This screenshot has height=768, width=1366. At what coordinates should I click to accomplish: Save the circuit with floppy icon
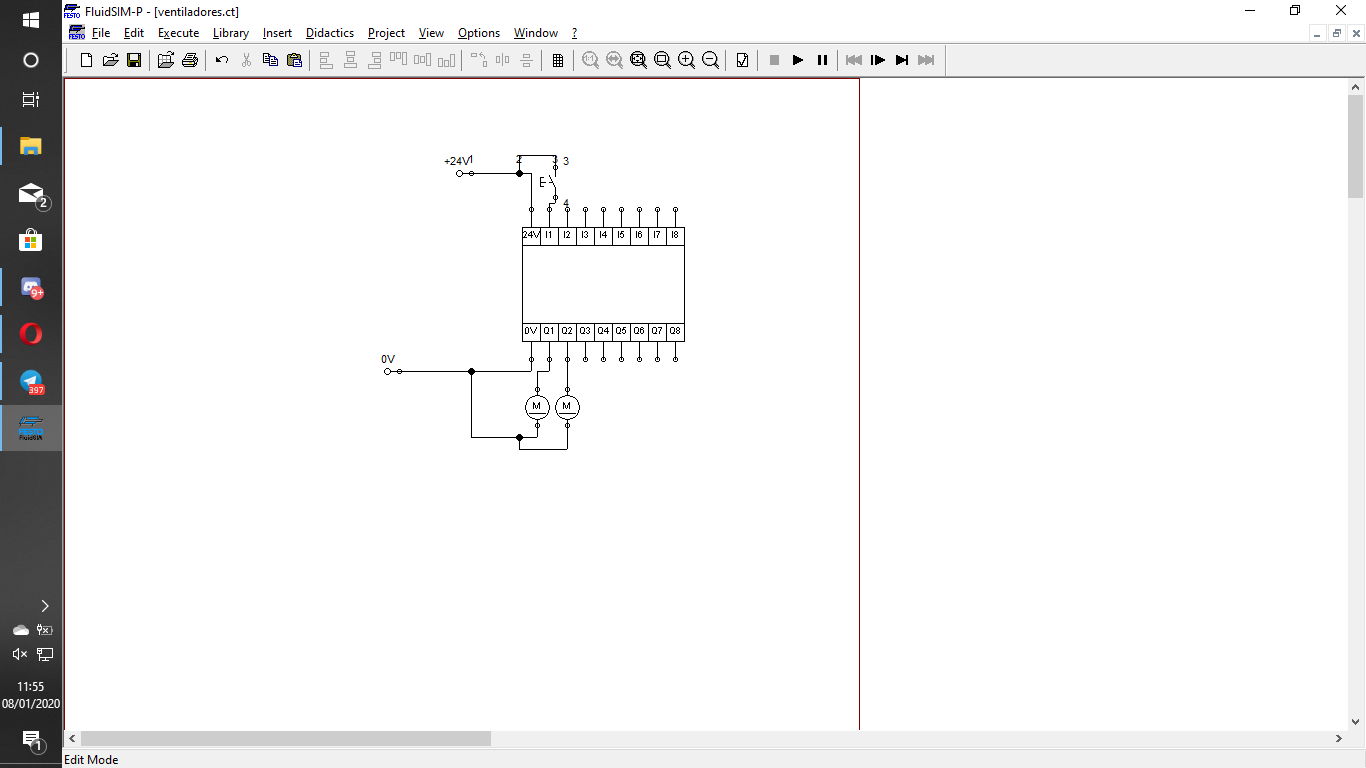point(134,60)
